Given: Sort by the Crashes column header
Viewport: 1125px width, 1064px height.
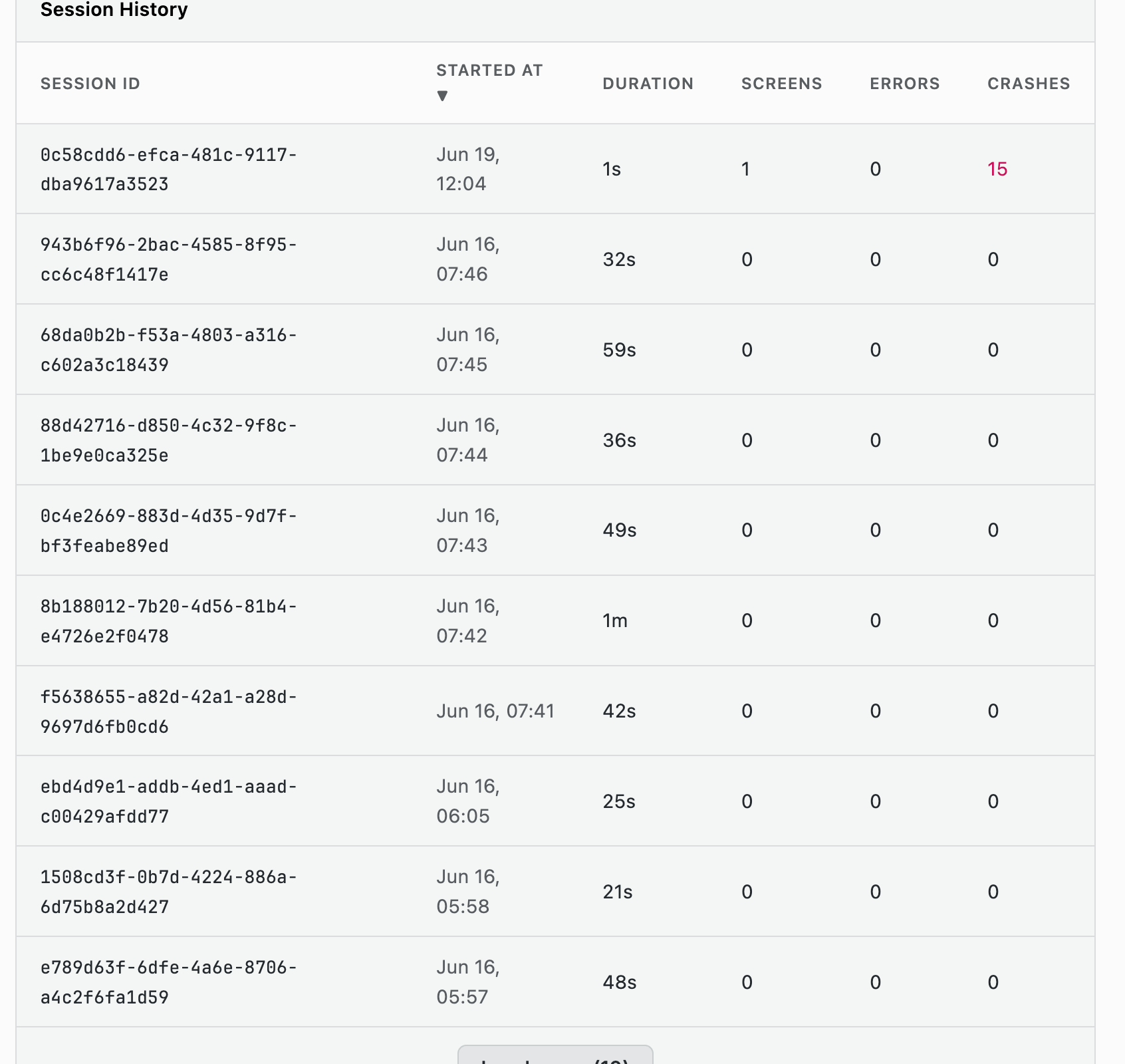Looking at the screenshot, I should (x=1029, y=84).
